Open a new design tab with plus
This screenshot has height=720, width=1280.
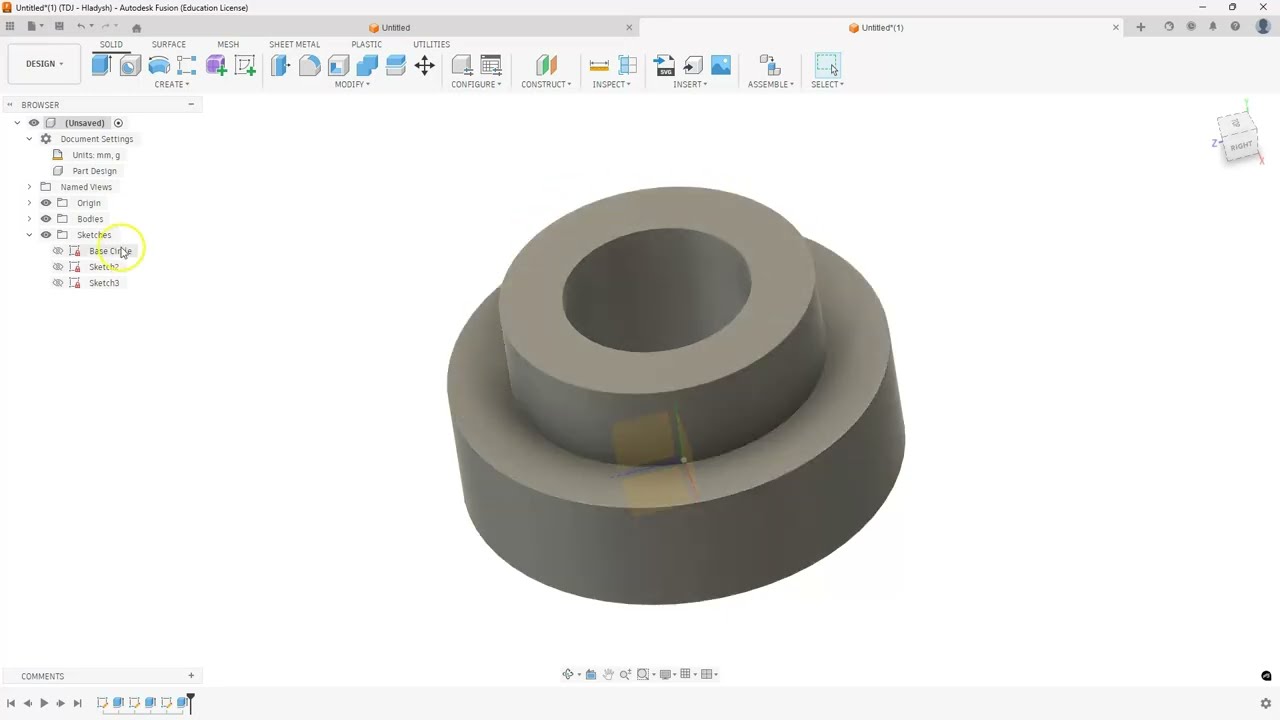(x=1140, y=27)
